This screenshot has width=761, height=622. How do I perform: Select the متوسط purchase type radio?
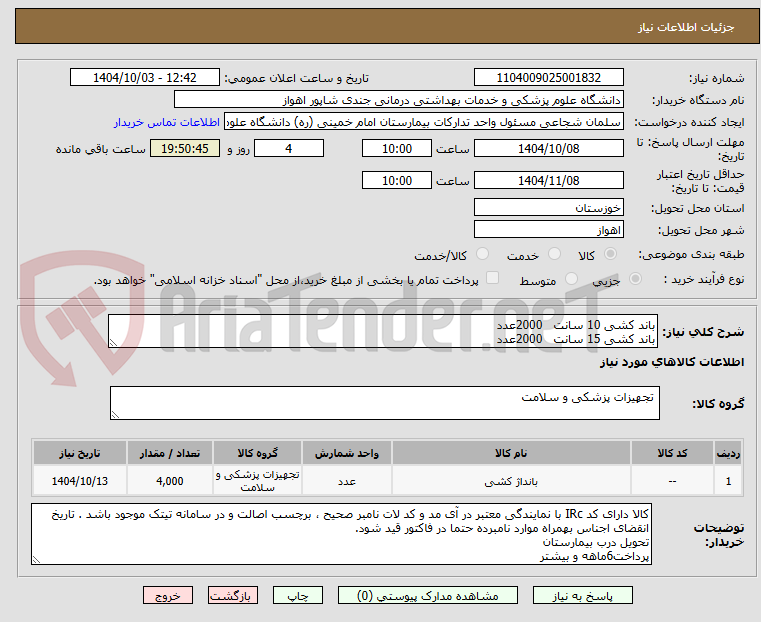(571, 278)
